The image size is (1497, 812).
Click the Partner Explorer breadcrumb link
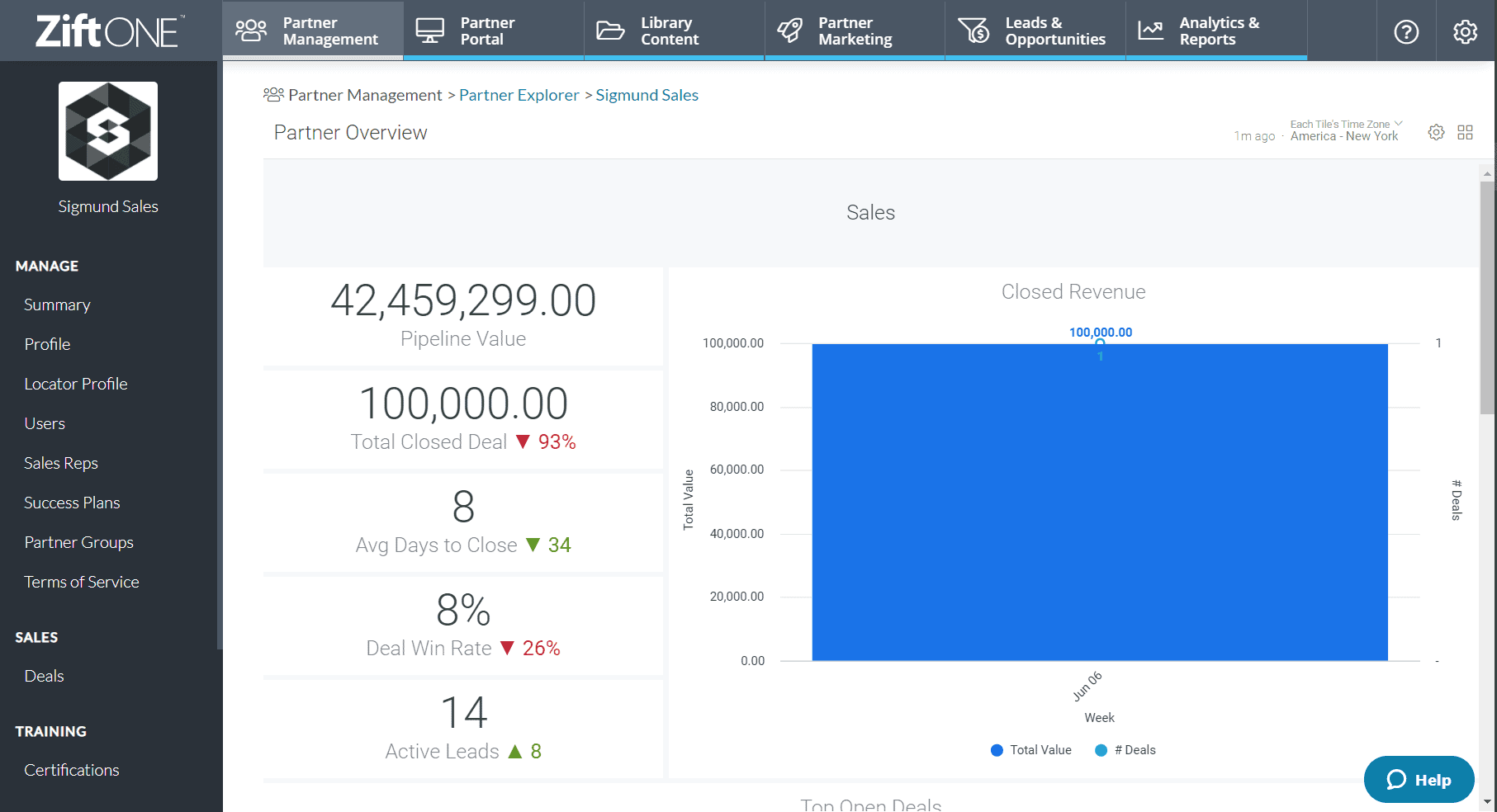519,95
